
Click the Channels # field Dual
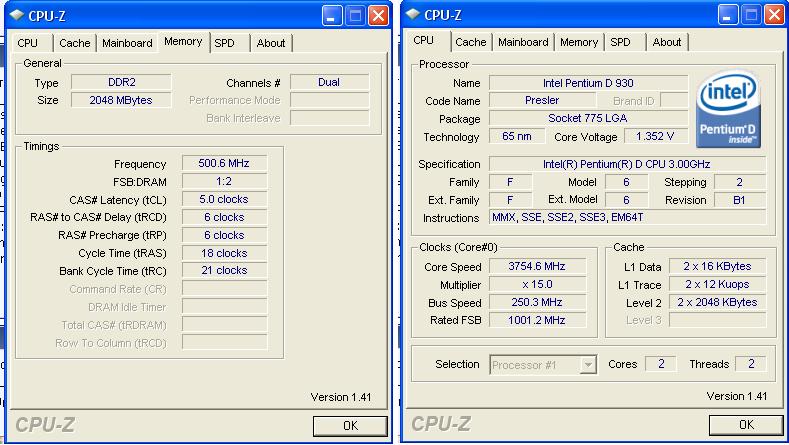[329, 82]
